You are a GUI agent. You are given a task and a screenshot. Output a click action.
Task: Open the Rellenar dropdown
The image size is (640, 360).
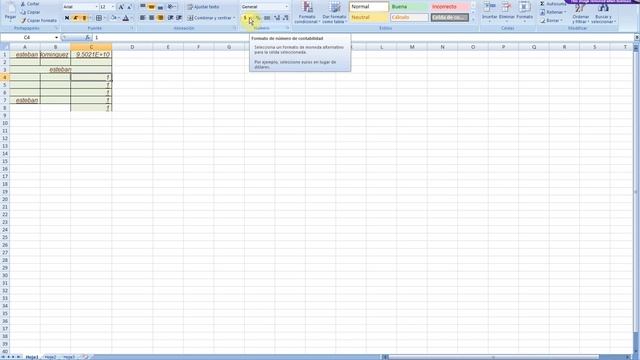coord(553,12)
